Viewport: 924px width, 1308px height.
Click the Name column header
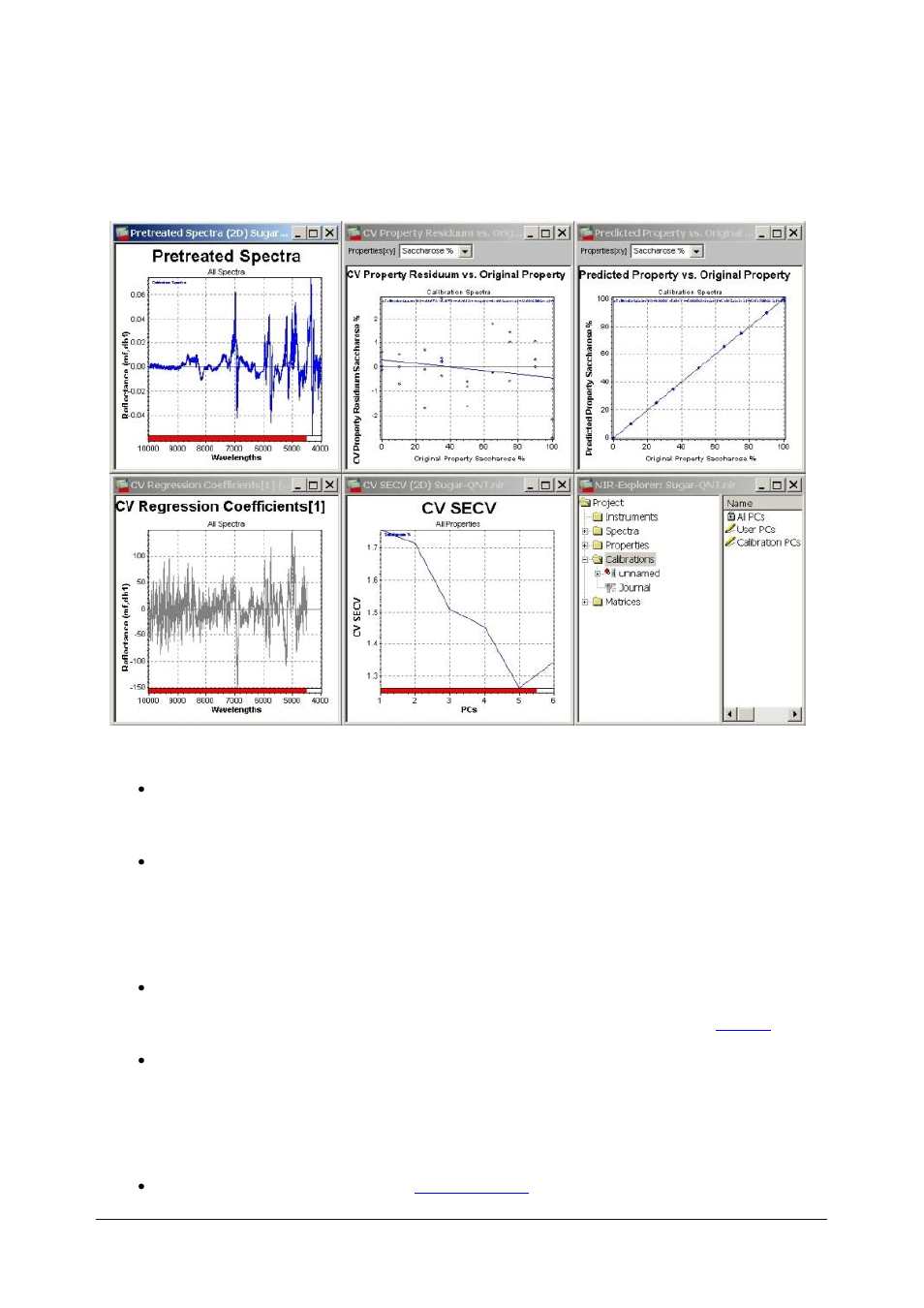[763, 504]
